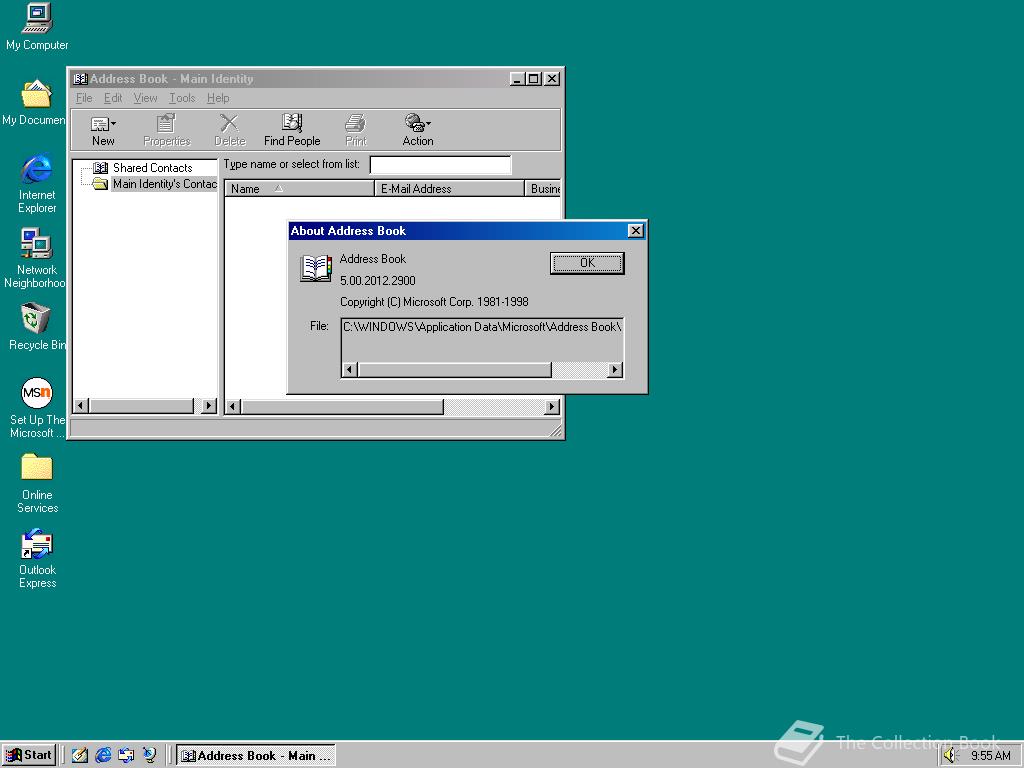
Task: Open the Start menu
Action: pyautogui.click(x=29, y=756)
